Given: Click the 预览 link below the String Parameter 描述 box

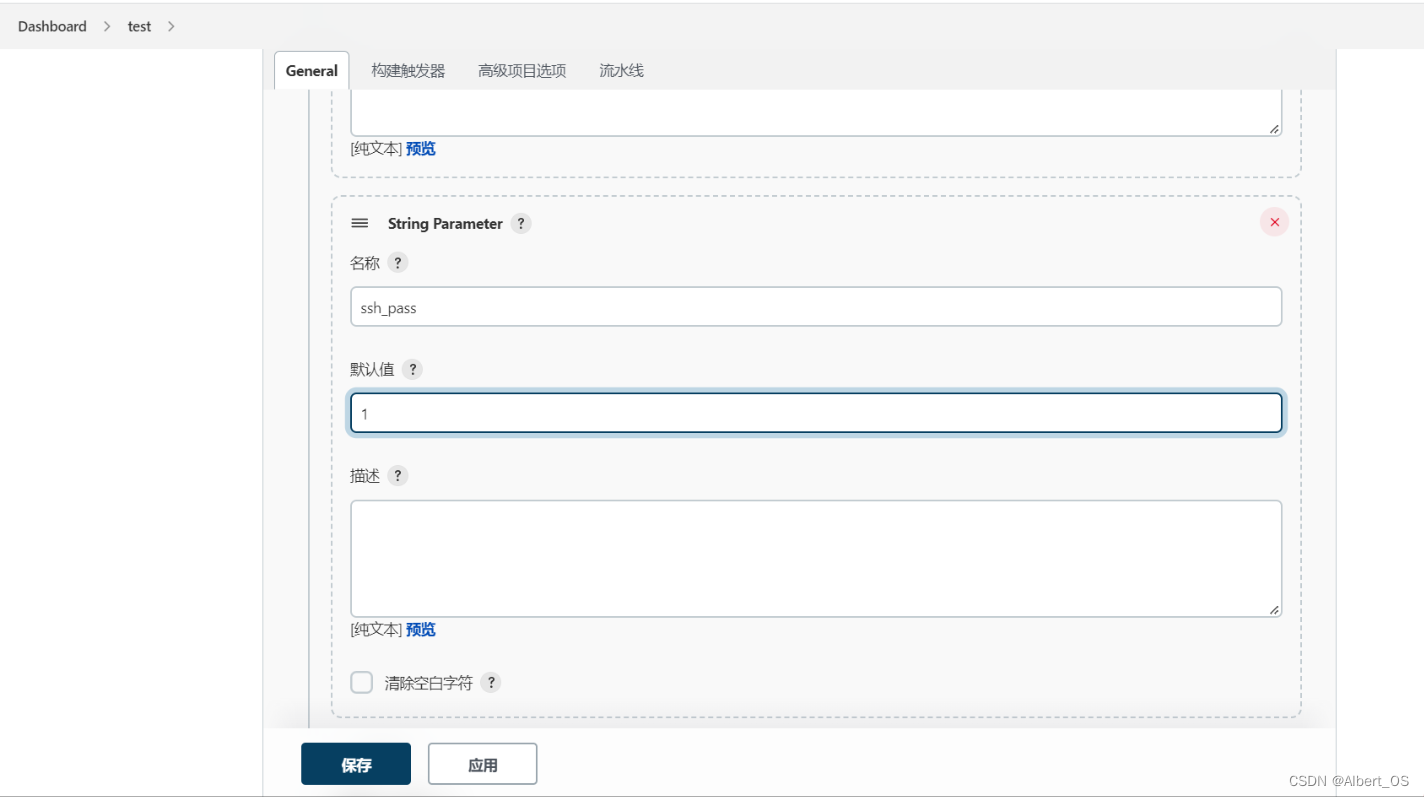Looking at the screenshot, I should tap(421, 630).
